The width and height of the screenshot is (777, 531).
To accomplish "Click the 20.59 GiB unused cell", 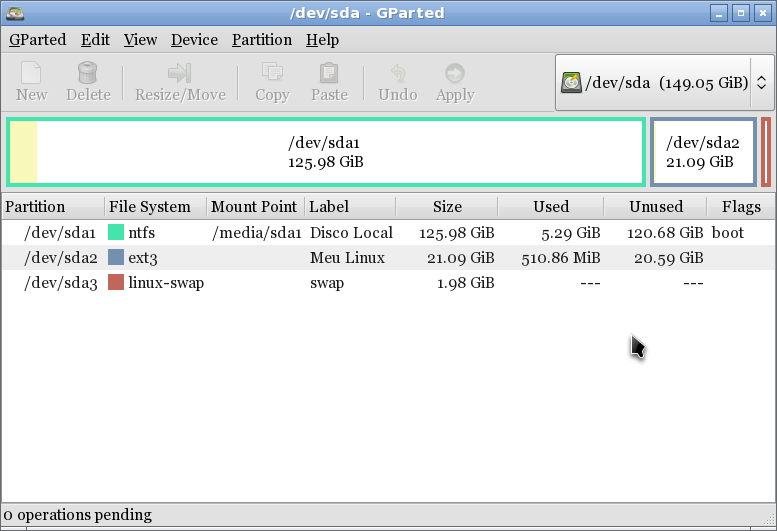I will [669, 258].
